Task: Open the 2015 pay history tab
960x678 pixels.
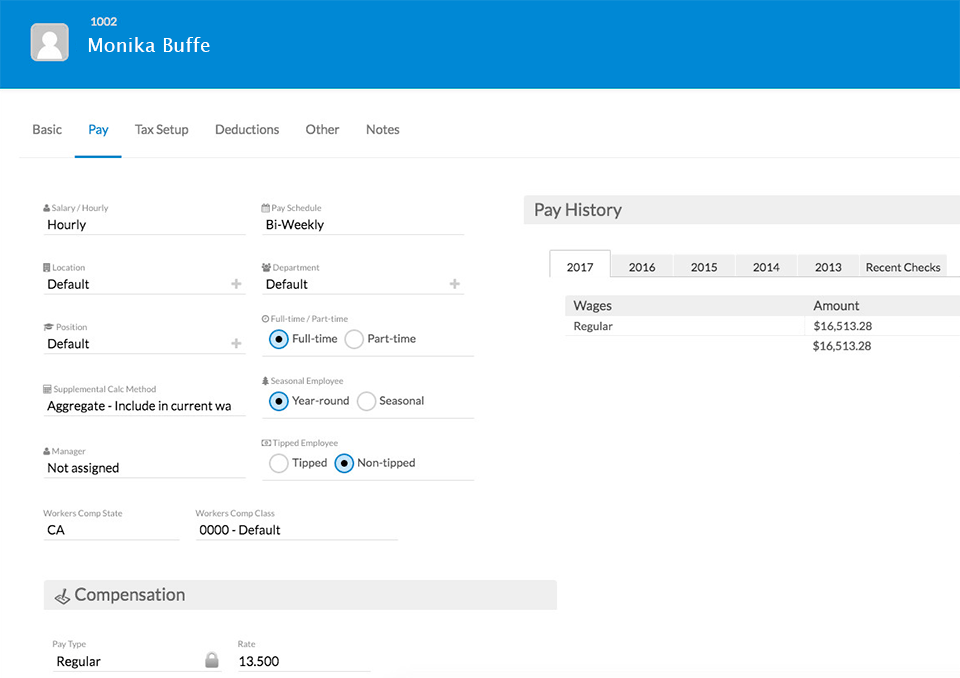Action: click(703, 266)
